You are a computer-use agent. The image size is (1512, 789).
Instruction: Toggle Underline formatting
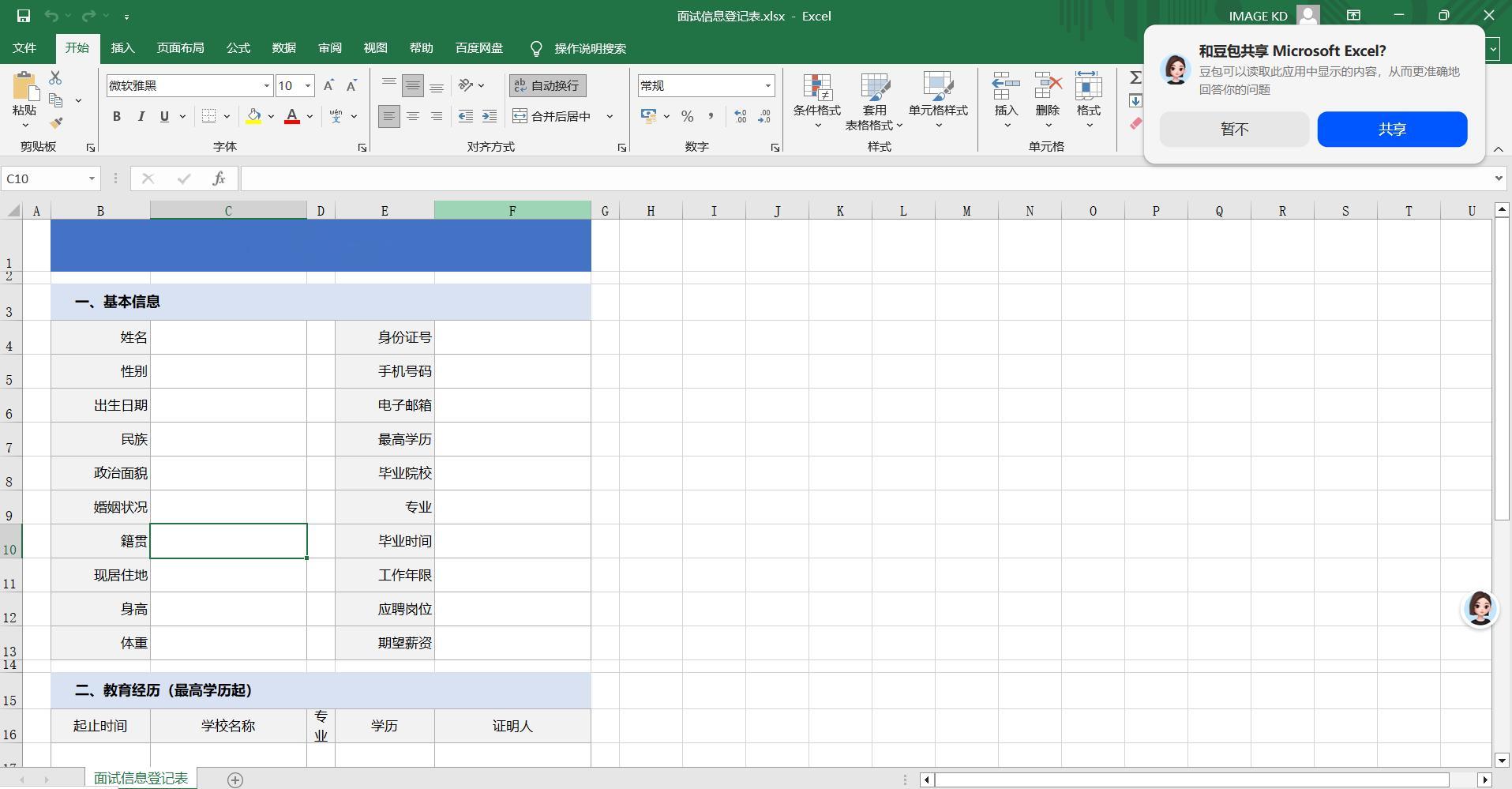click(164, 116)
